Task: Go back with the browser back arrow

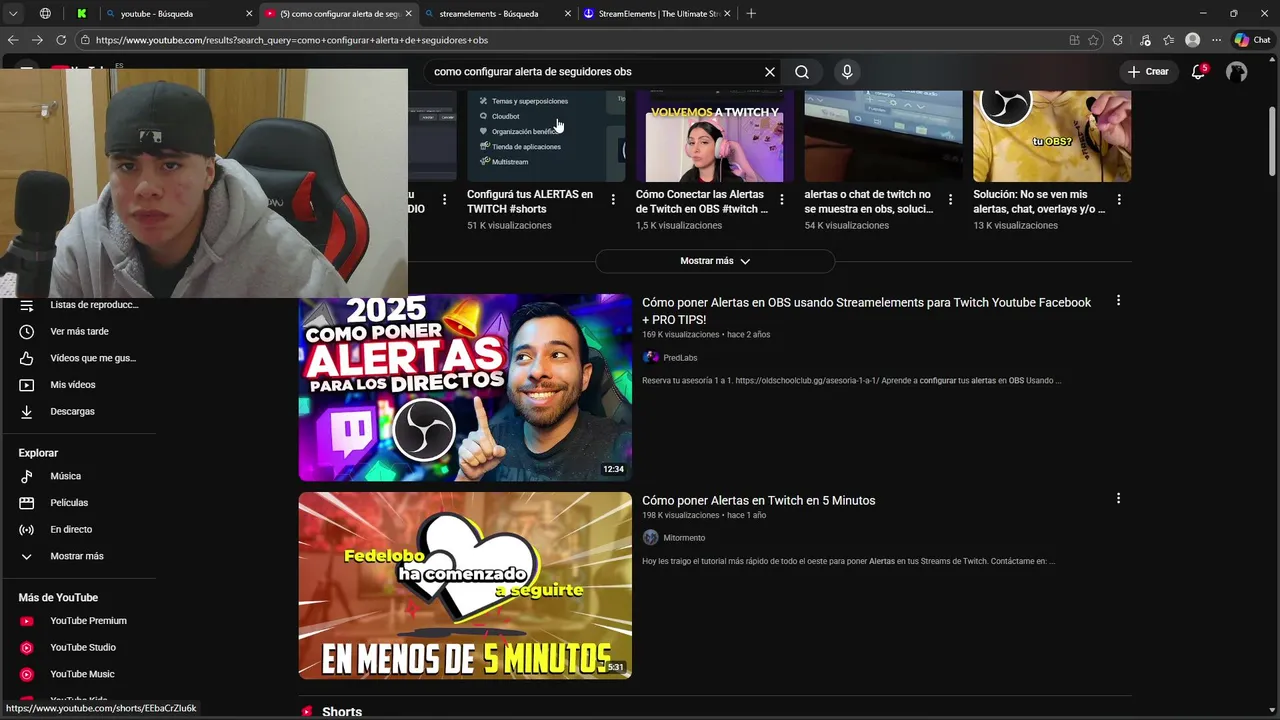Action: click(x=13, y=40)
